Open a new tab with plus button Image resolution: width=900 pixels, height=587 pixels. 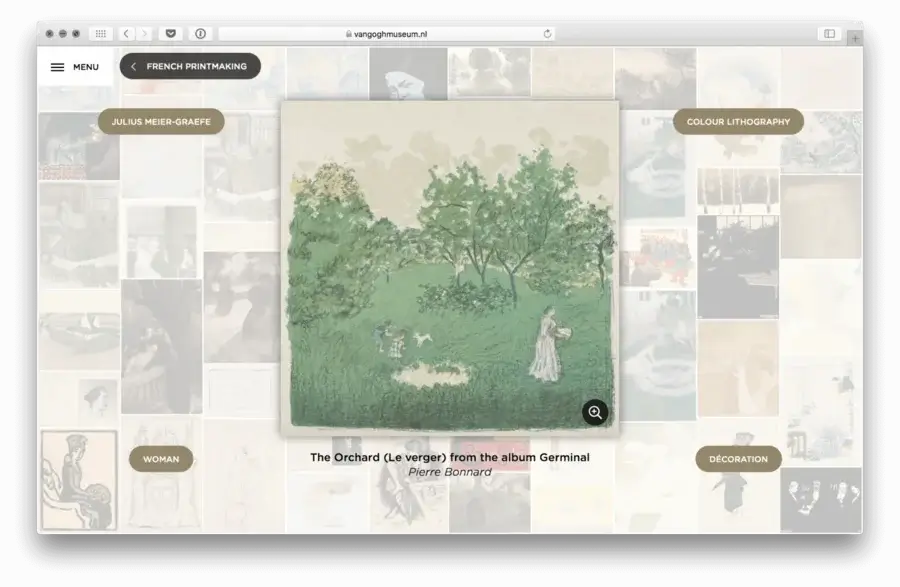tap(853, 38)
